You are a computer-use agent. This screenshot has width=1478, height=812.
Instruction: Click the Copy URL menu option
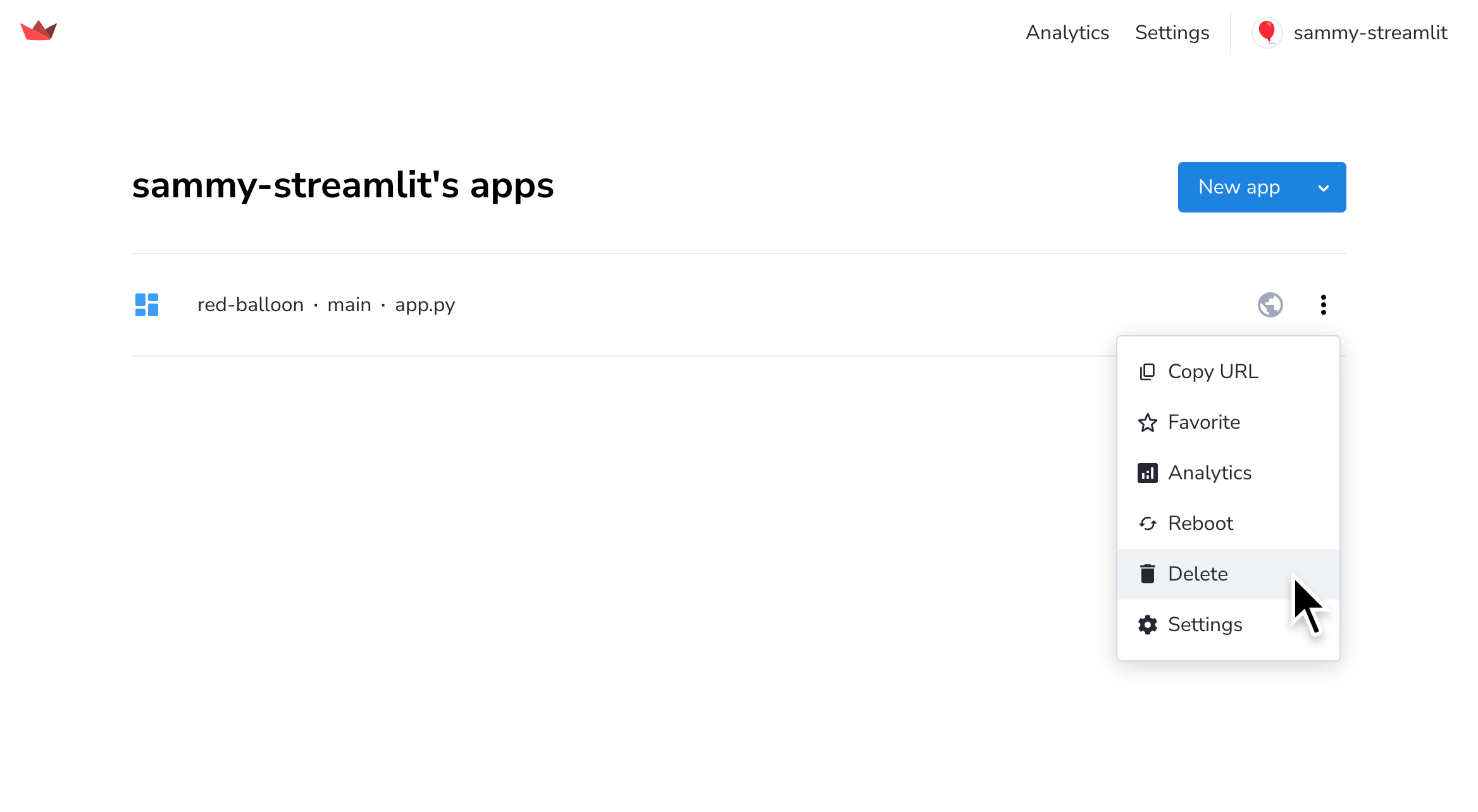click(1214, 372)
